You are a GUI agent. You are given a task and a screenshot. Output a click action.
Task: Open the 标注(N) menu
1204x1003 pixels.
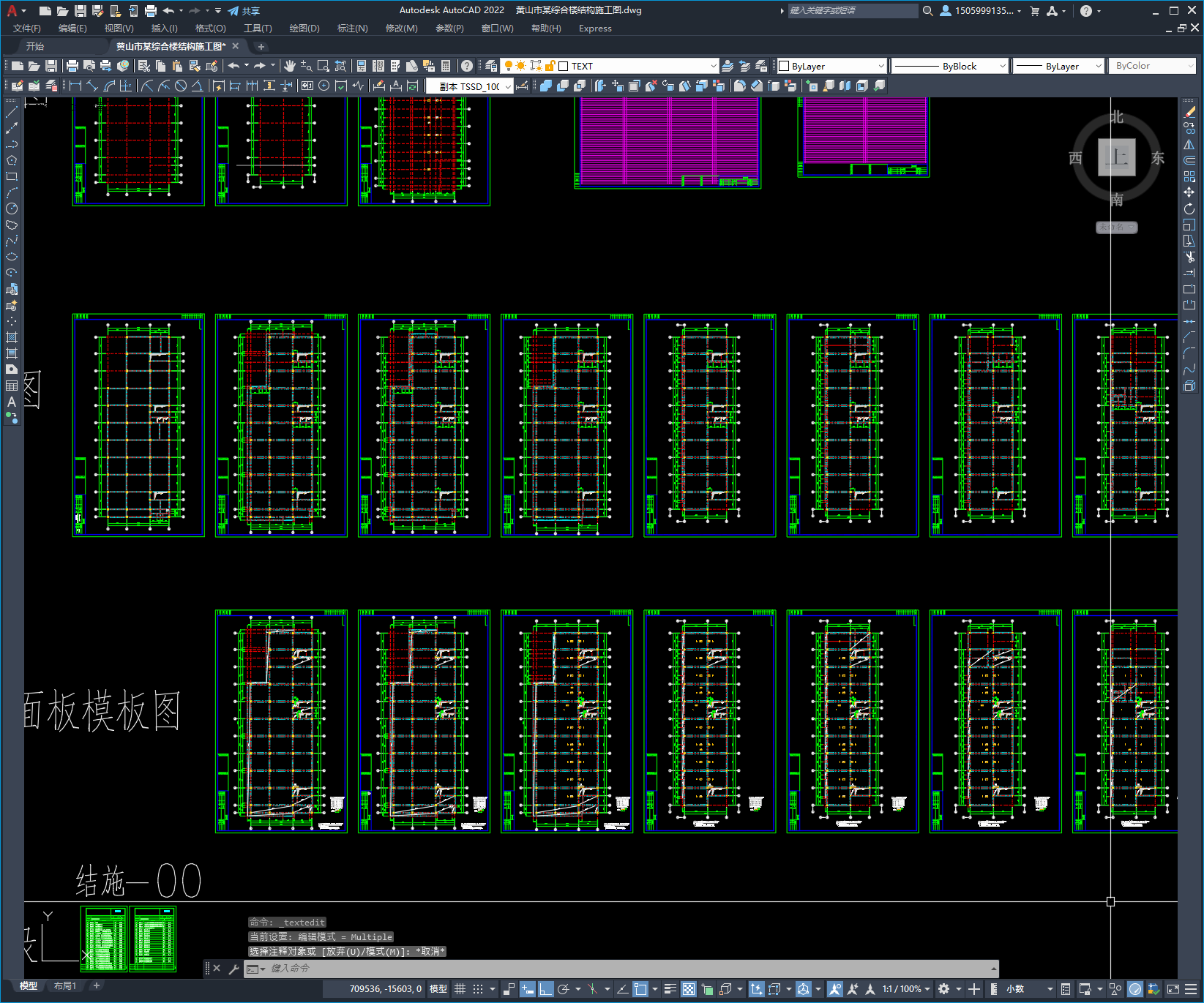pyautogui.click(x=352, y=29)
